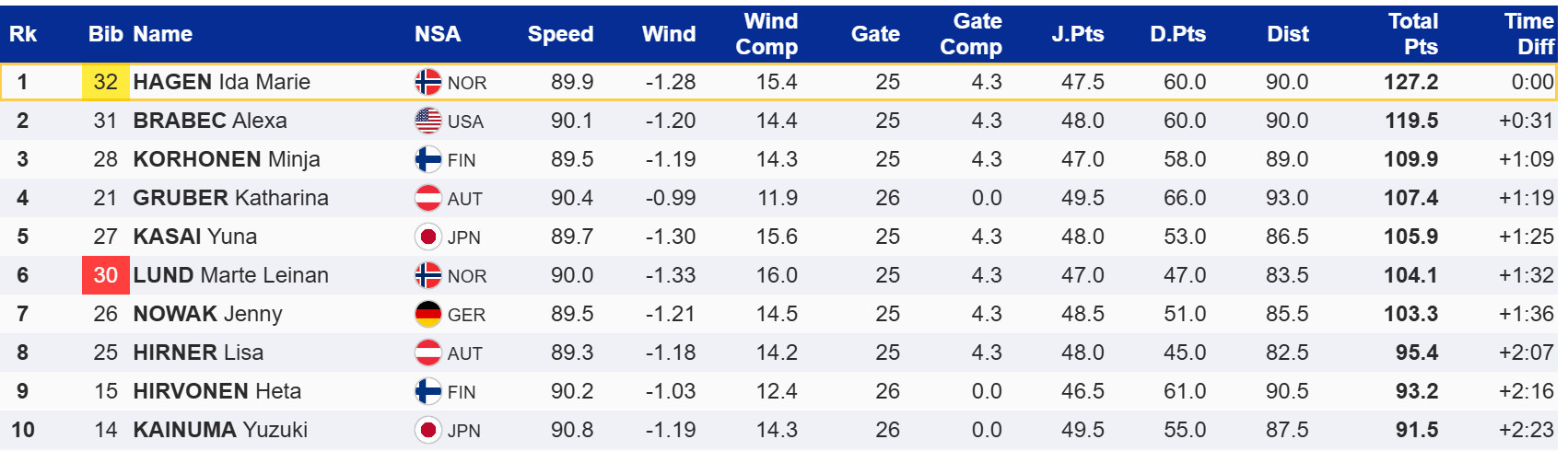Click the Wind Comp column header
The image size is (1568, 451).
click(x=766, y=34)
